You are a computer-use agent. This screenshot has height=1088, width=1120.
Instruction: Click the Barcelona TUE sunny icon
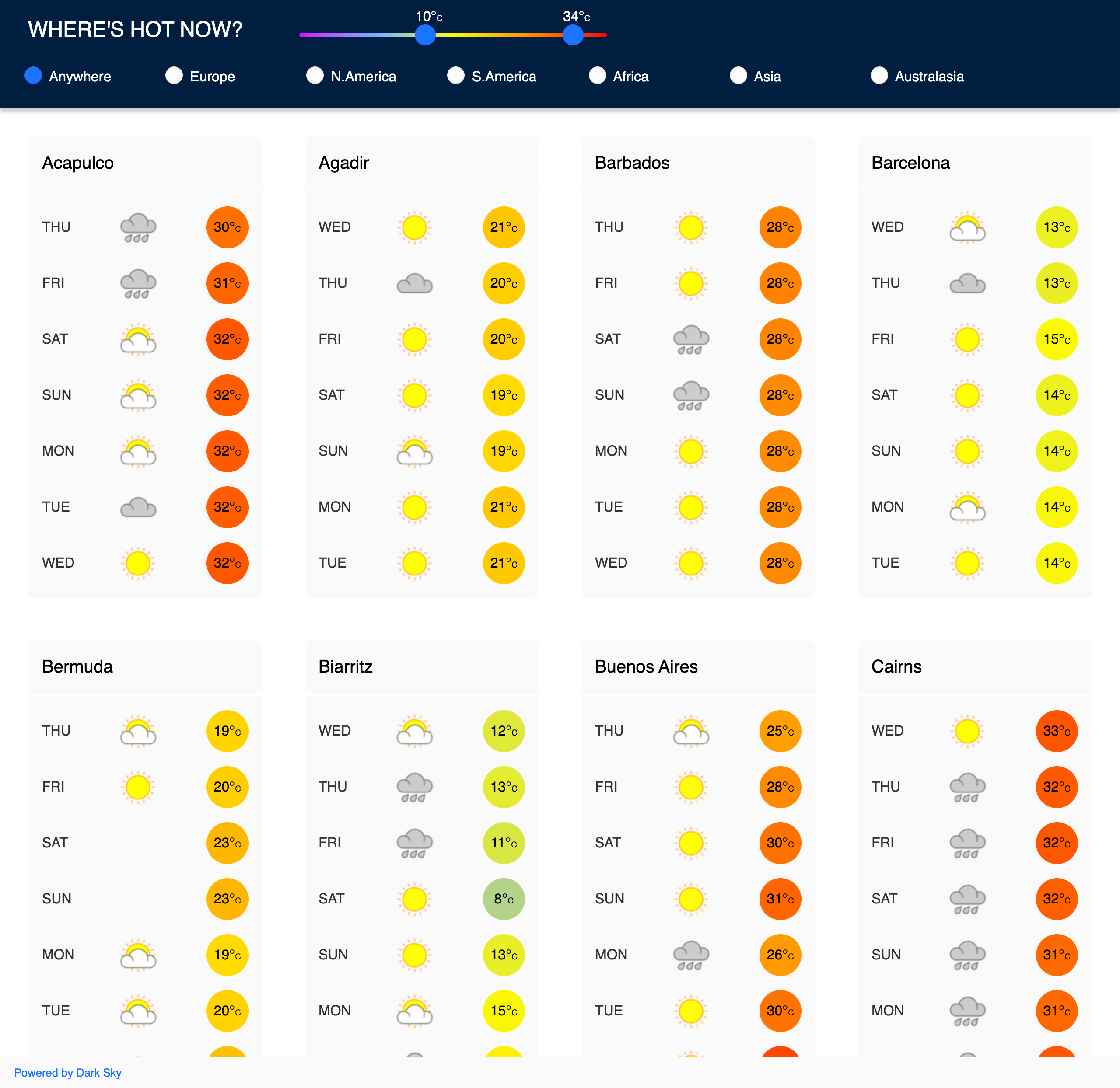pos(967,563)
